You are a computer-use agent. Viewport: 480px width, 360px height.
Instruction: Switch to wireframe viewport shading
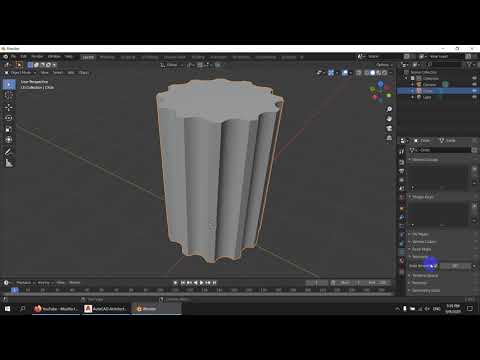click(x=367, y=73)
